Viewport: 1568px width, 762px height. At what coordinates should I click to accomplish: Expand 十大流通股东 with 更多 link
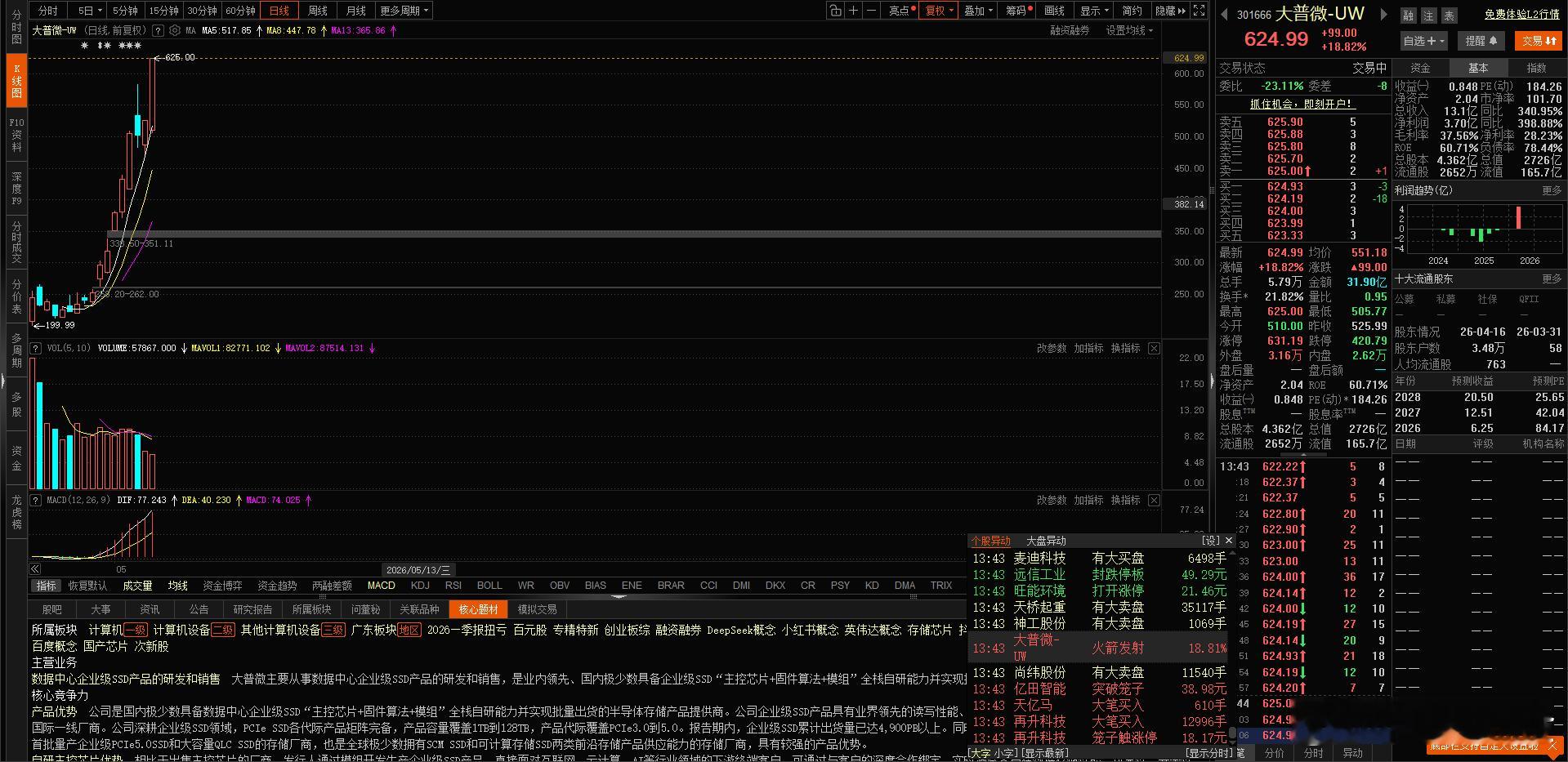pos(1552,279)
